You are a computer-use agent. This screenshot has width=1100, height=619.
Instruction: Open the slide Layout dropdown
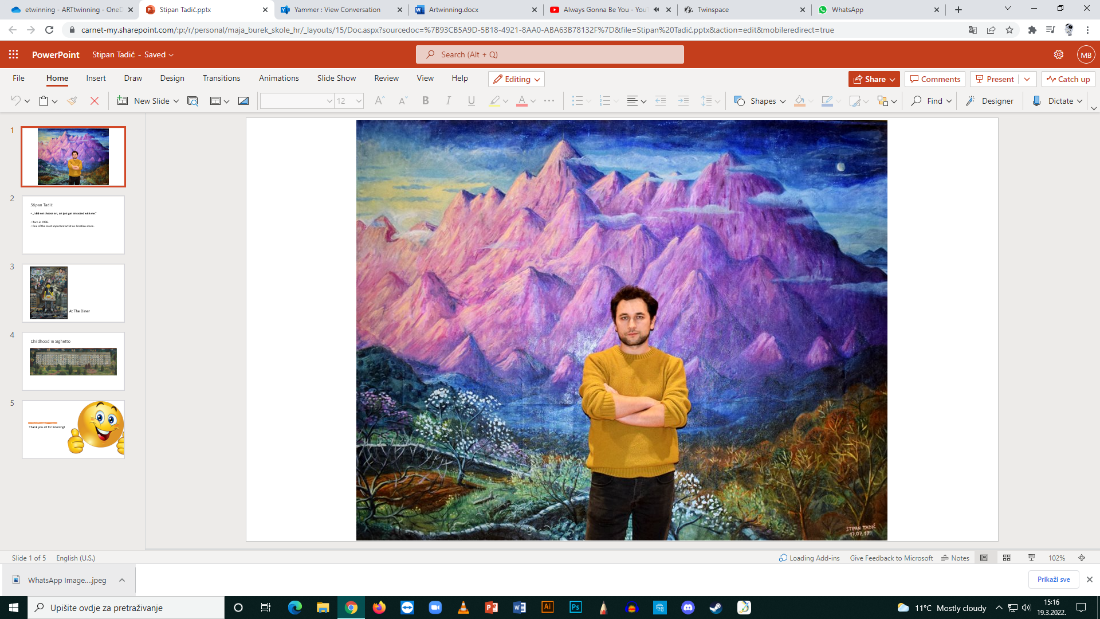click(220, 101)
